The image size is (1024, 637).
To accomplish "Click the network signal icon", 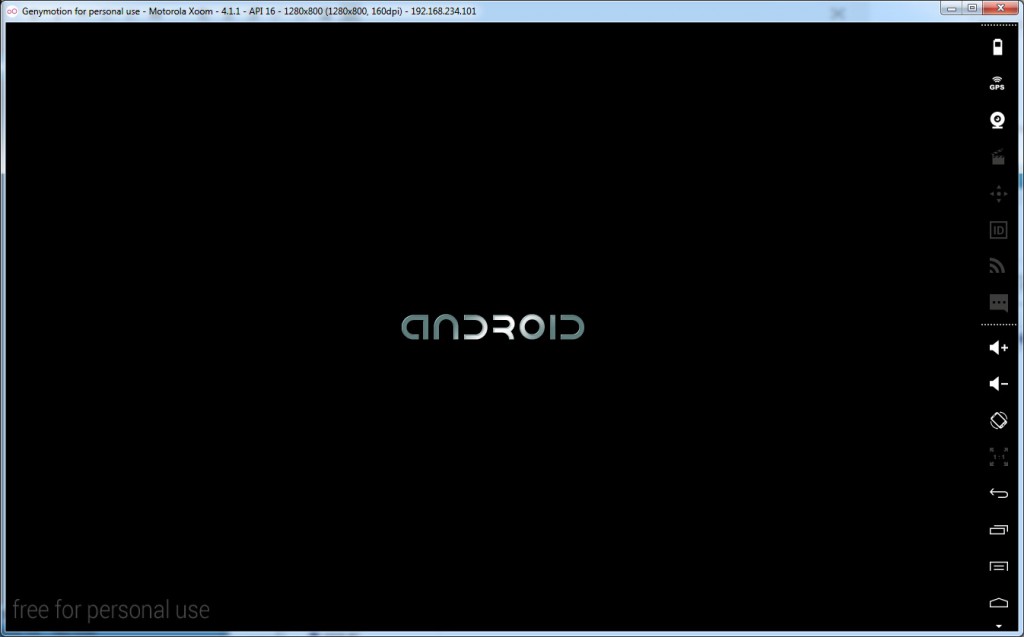I will (x=997, y=266).
